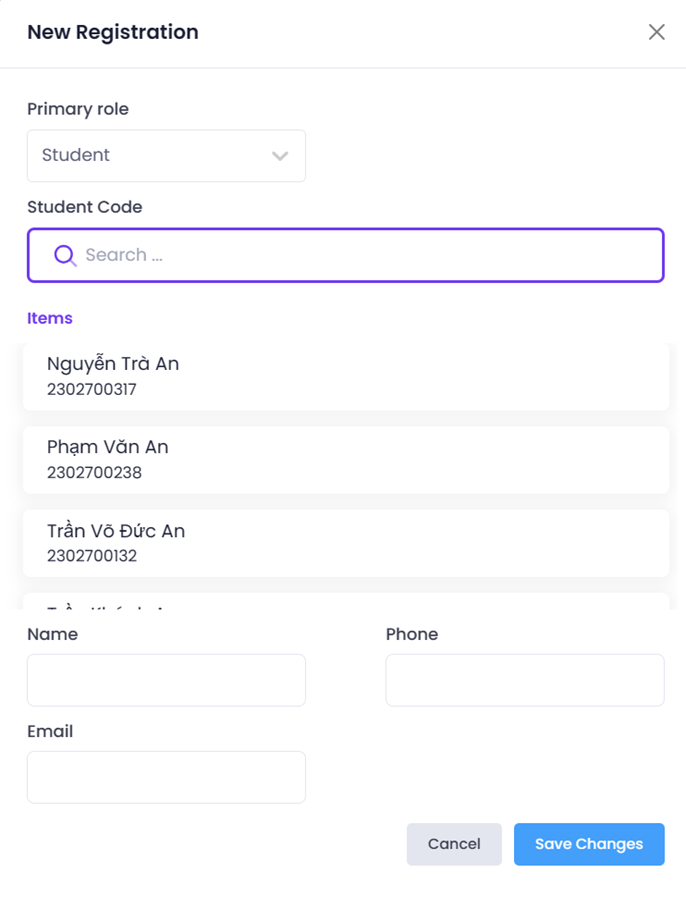686x898 pixels.
Task: Open the Student role combo box
Action: [x=165, y=156]
